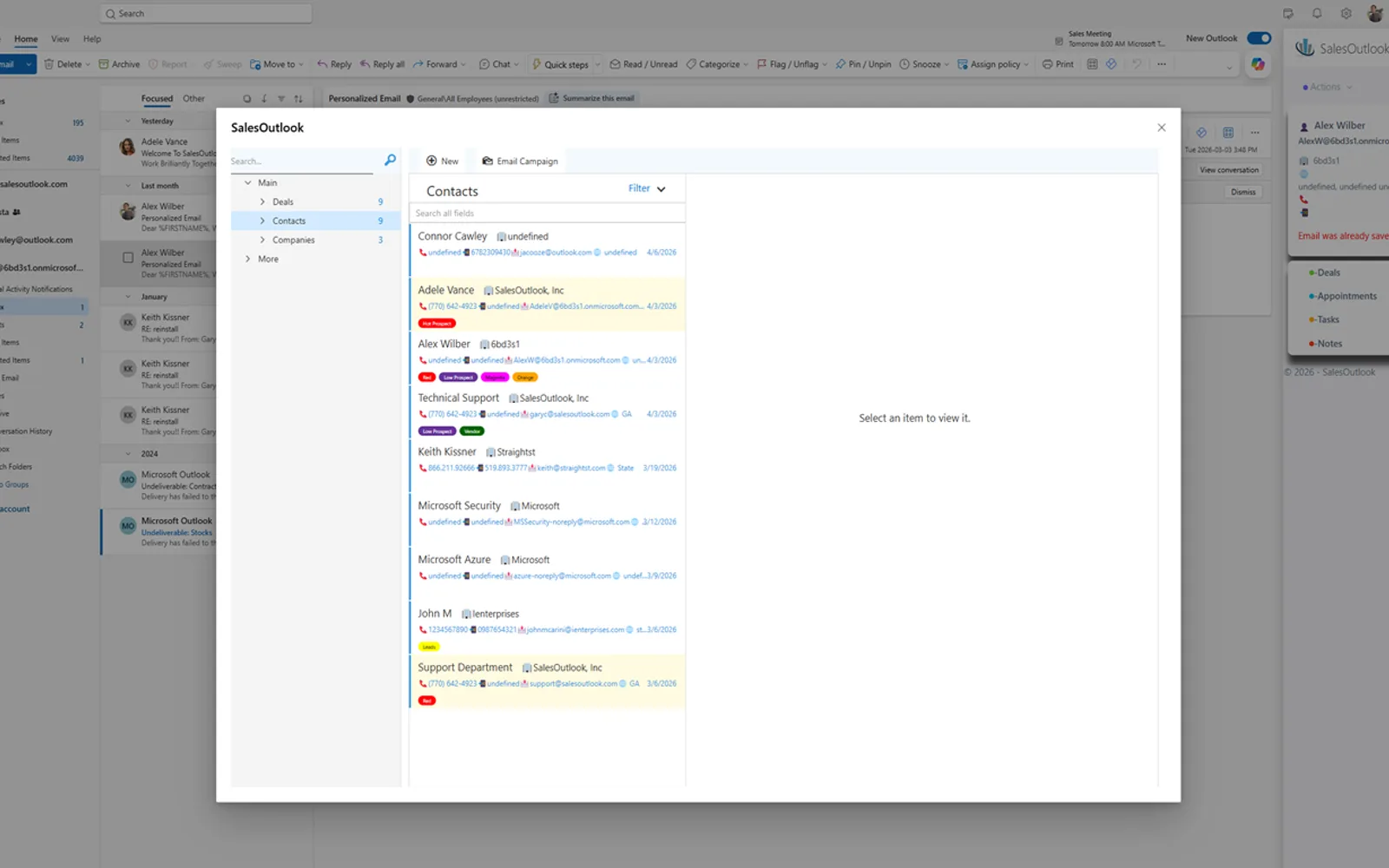The height and width of the screenshot is (868, 1389).
Task: Click View conversation button
Action: [1228, 170]
